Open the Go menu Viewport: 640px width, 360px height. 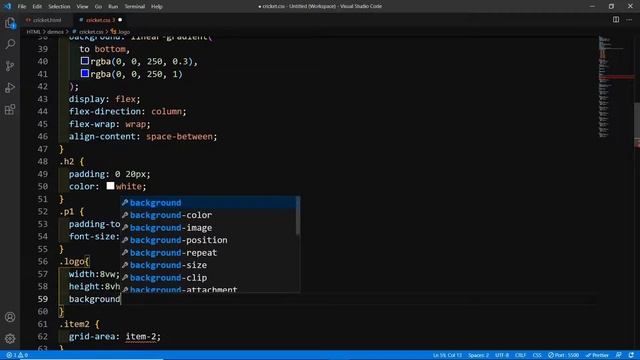(x=98, y=7)
